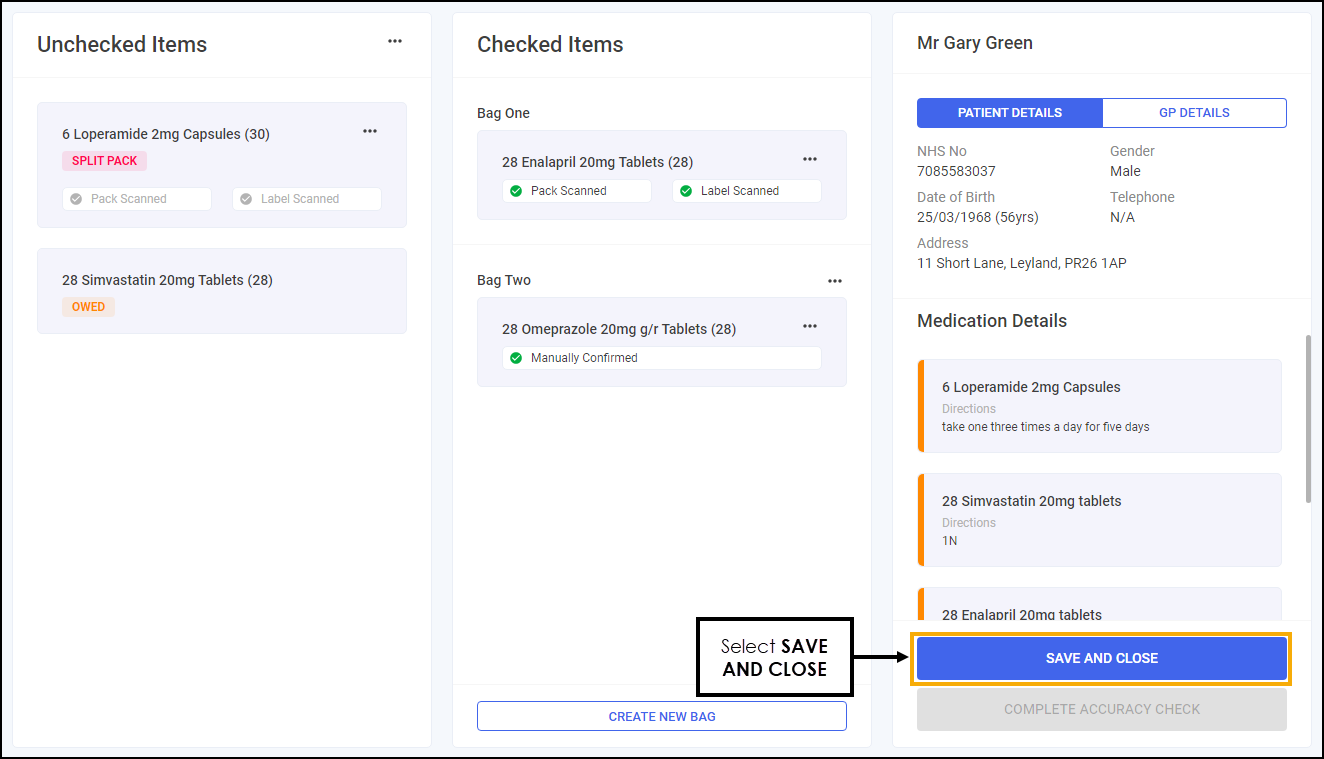The image size is (1324, 759).
Task: Toggle Pack Scanned for Loperamide
Action: coord(137,199)
